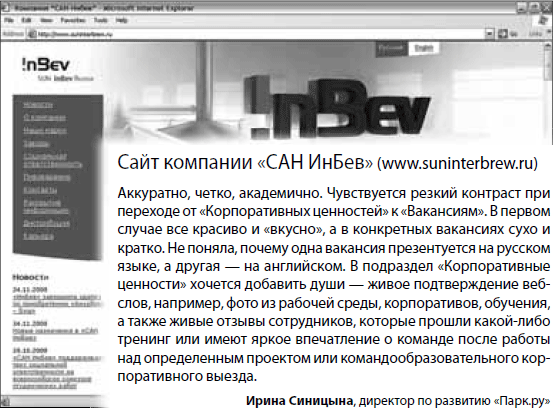Click the large InBev banner logo

(338, 107)
